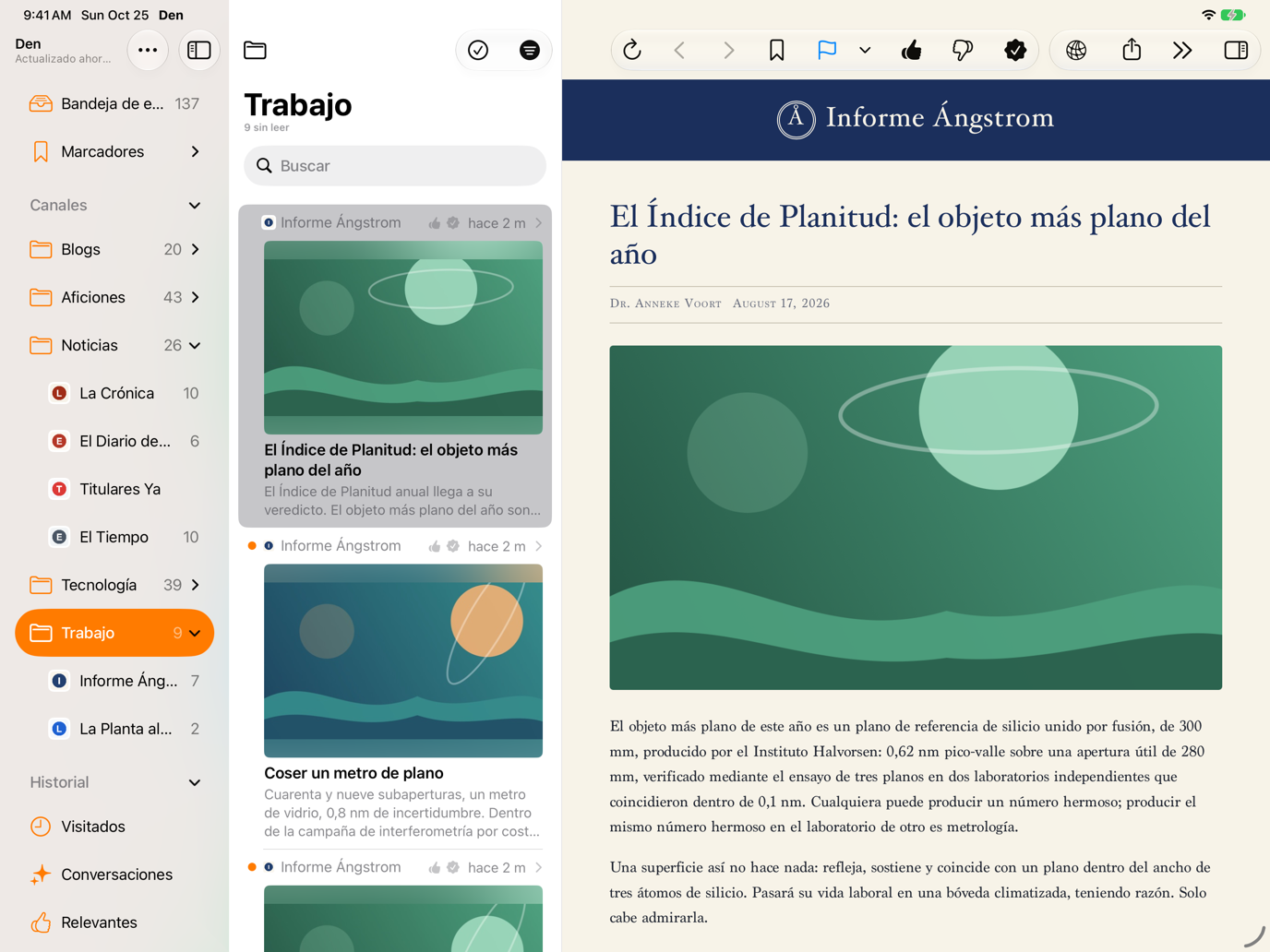1270x952 pixels.
Task: Open Visitados history
Action: click(114, 827)
